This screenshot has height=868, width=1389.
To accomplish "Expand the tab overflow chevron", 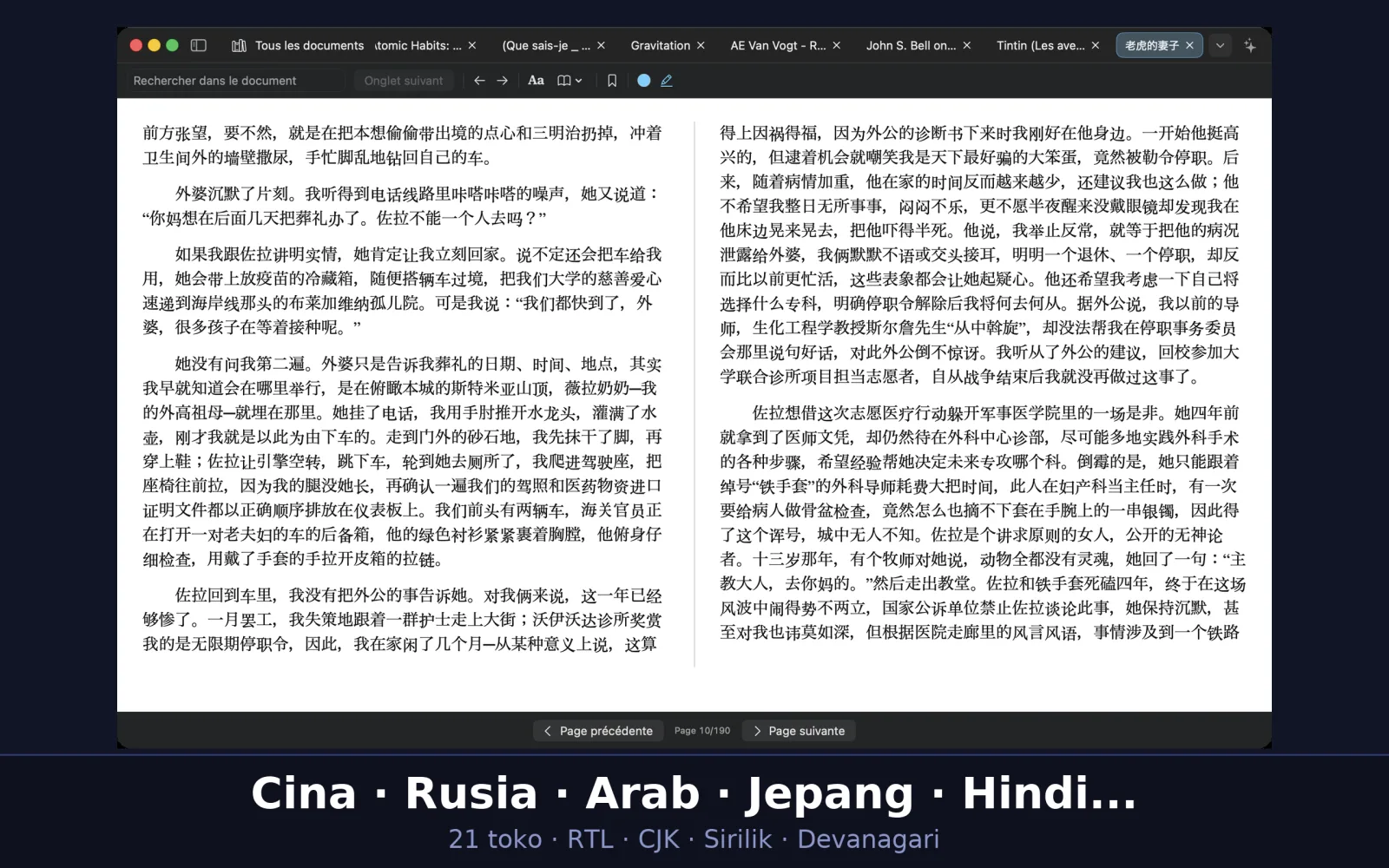I will click(x=1220, y=45).
